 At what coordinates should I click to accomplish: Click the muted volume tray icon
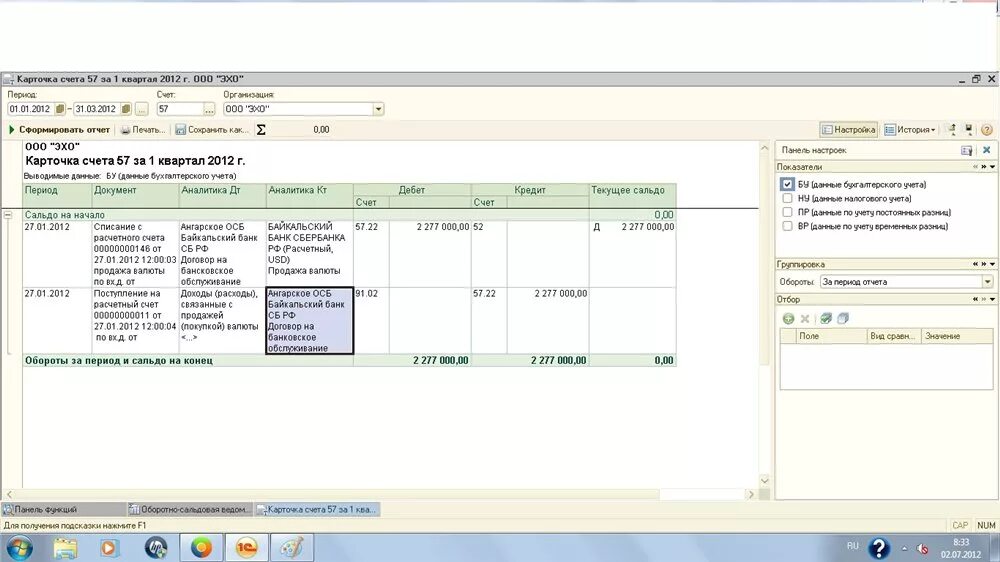[x=922, y=549]
